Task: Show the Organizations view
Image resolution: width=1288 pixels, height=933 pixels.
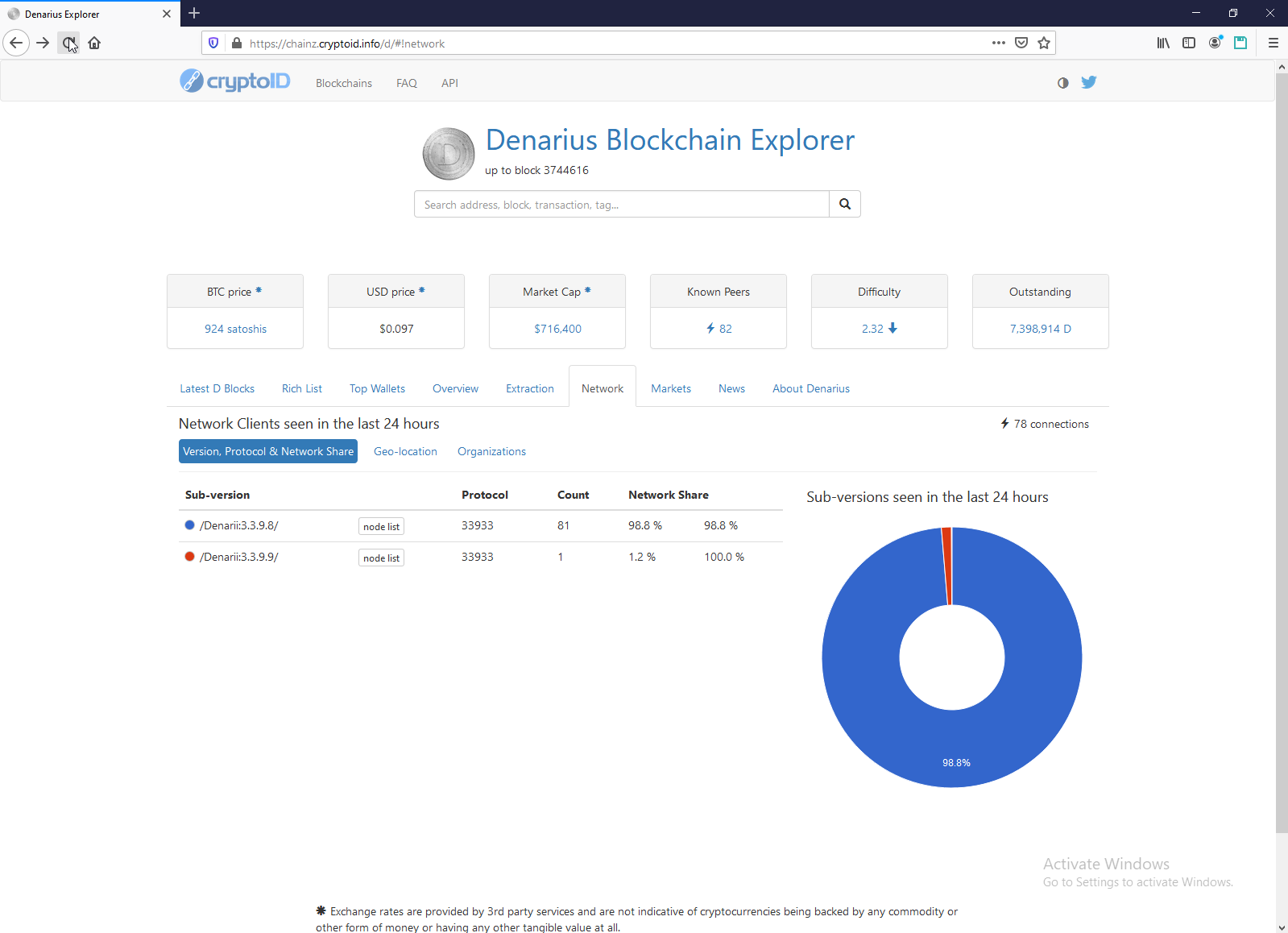Action: [x=491, y=451]
